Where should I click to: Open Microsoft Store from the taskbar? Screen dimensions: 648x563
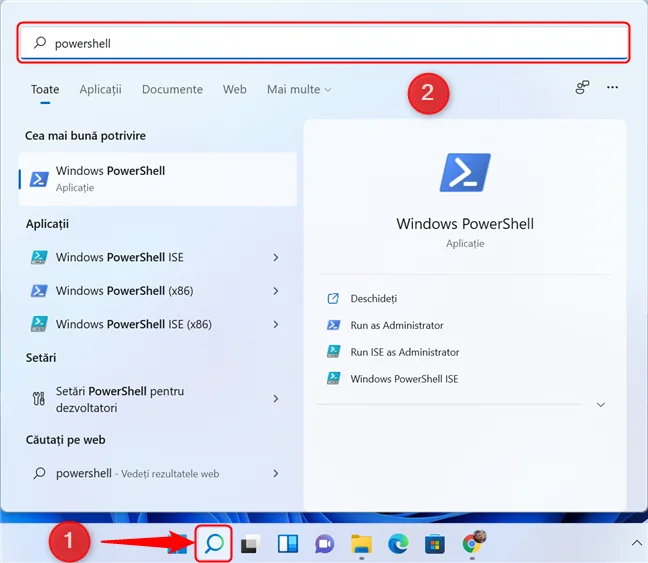point(435,544)
